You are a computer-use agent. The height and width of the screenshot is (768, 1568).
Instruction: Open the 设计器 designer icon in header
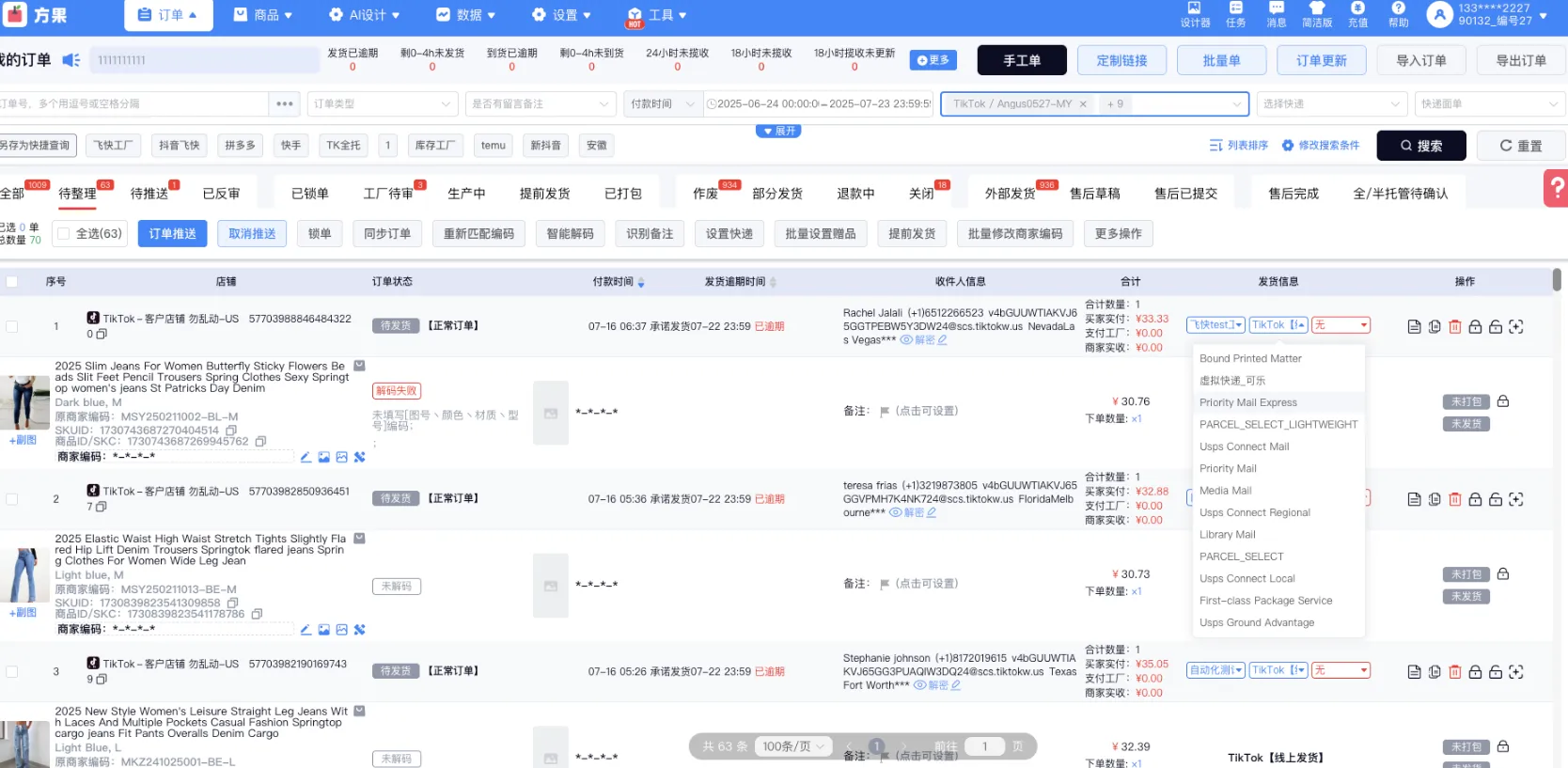click(x=1194, y=14)
